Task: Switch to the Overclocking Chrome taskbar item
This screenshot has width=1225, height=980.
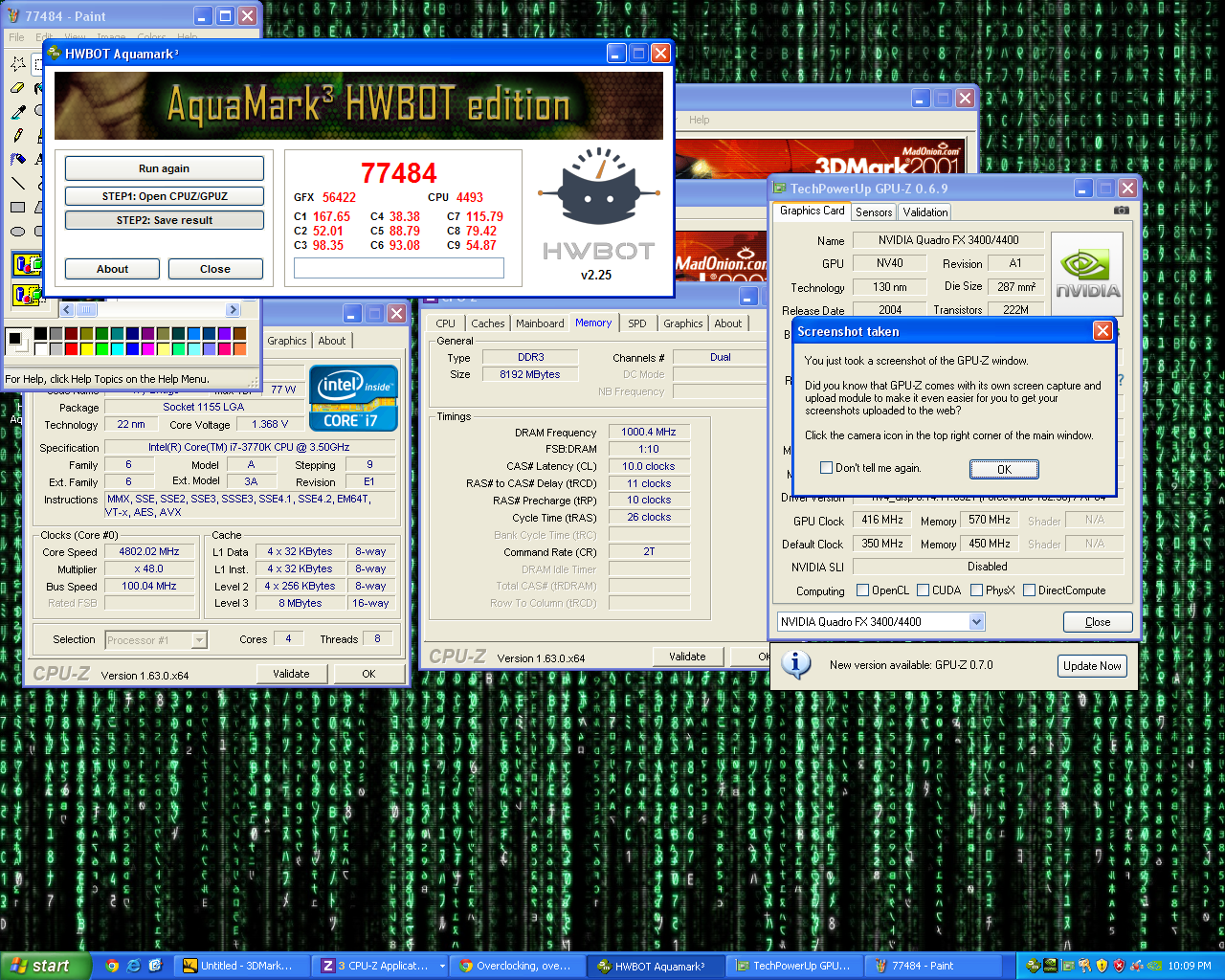Action: [x=518, y=966]
